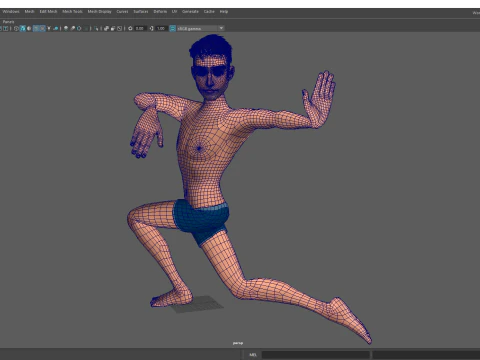The height and width of the screenshot is (360, 480).
Task: Click the sRGB gamma dropdown arrow
Action: click(x=221, y=28)
